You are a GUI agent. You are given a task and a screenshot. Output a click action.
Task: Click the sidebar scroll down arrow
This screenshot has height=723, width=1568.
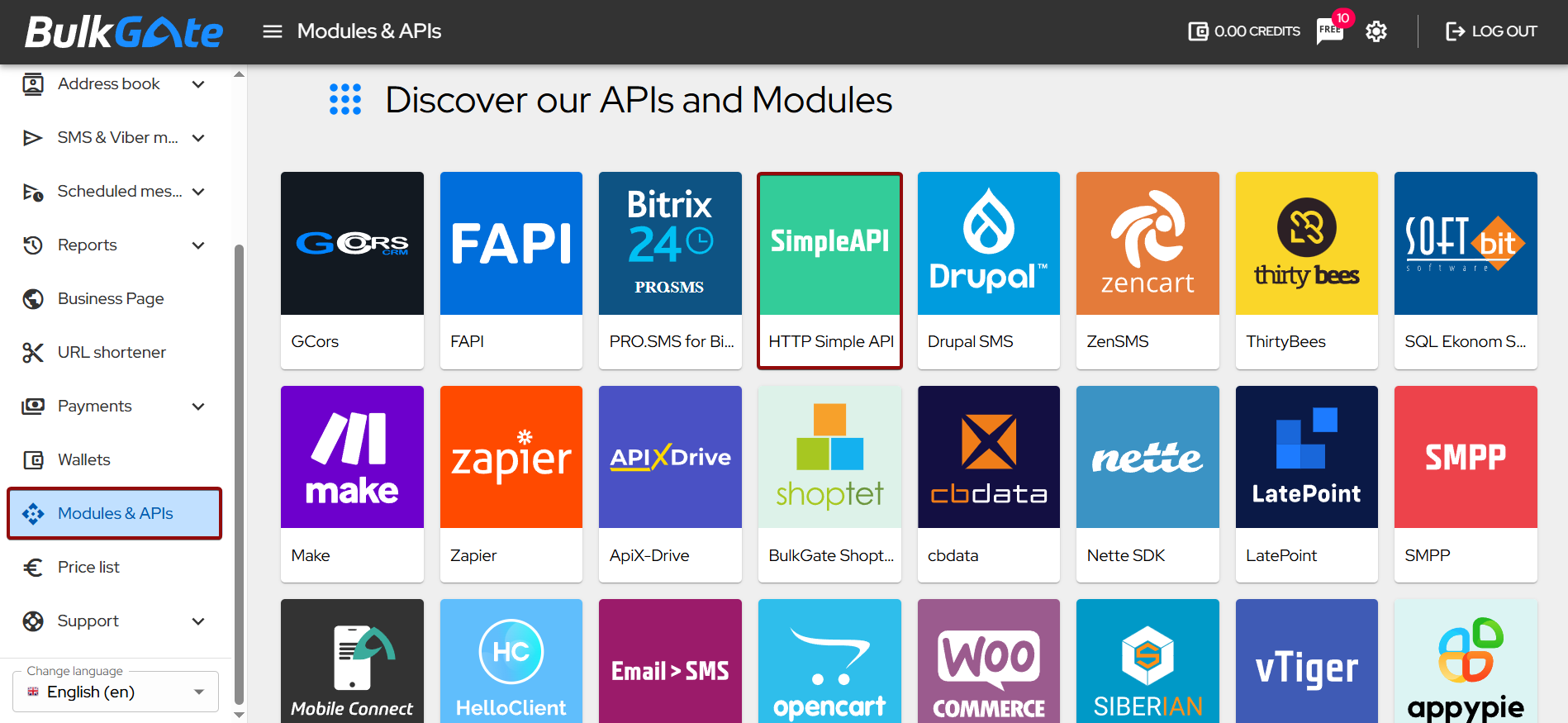(239, 716)
